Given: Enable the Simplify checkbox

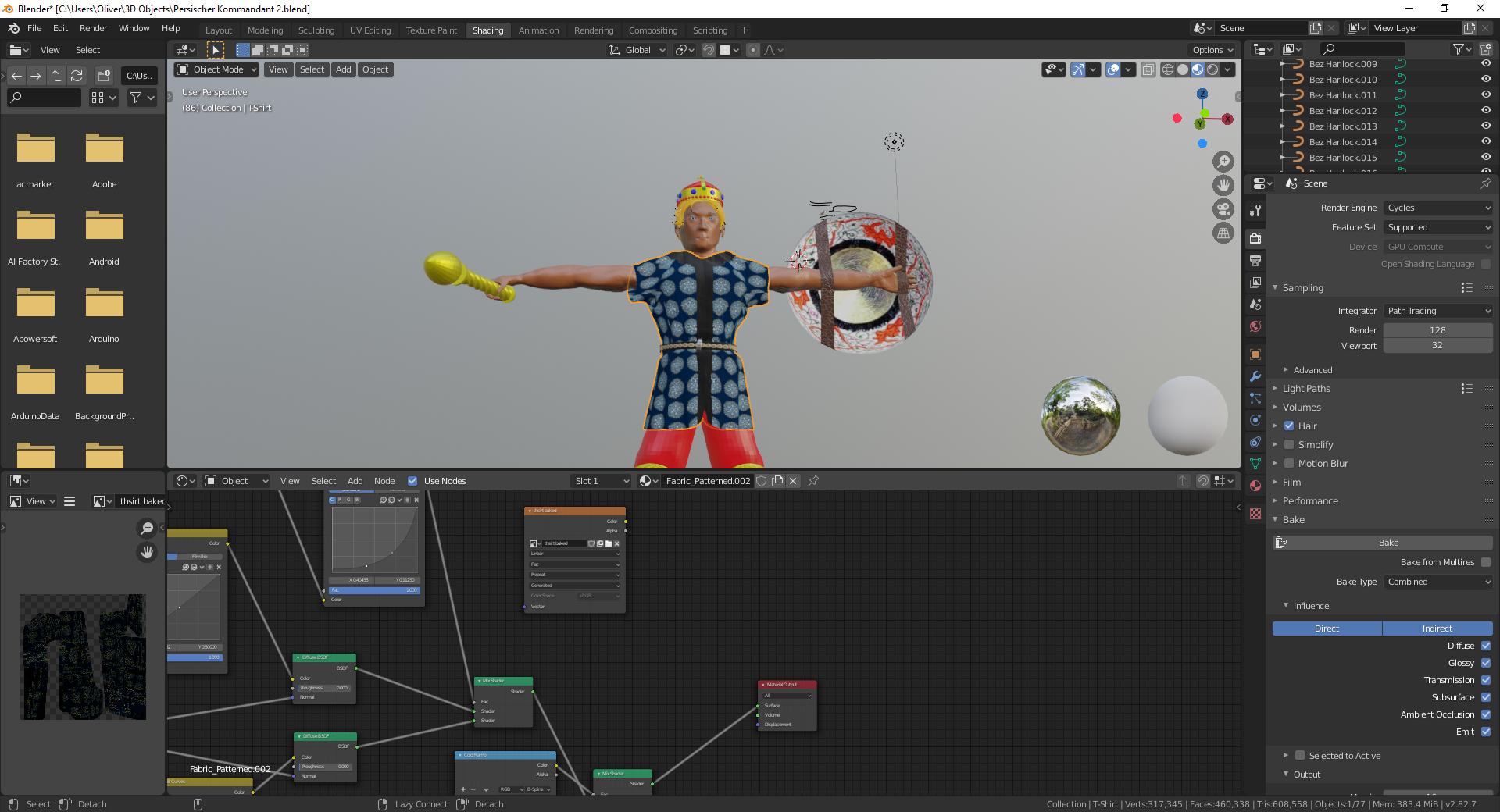Looking at the screenshot, I should pyautogui.click(x=1289, y=444).
